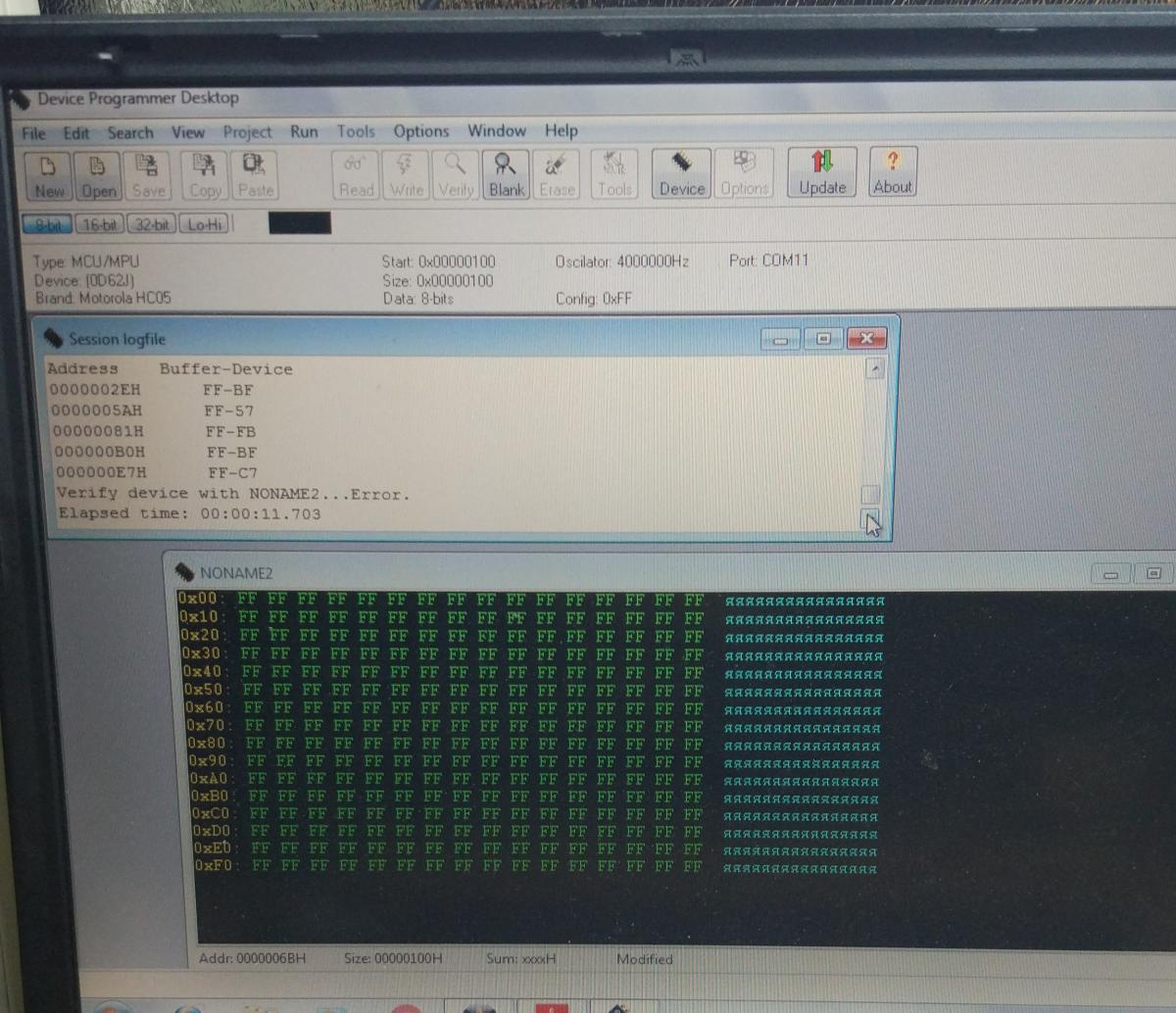Maximize the NONAME2 buffer window
1176x1013 pixels.
1154,574
